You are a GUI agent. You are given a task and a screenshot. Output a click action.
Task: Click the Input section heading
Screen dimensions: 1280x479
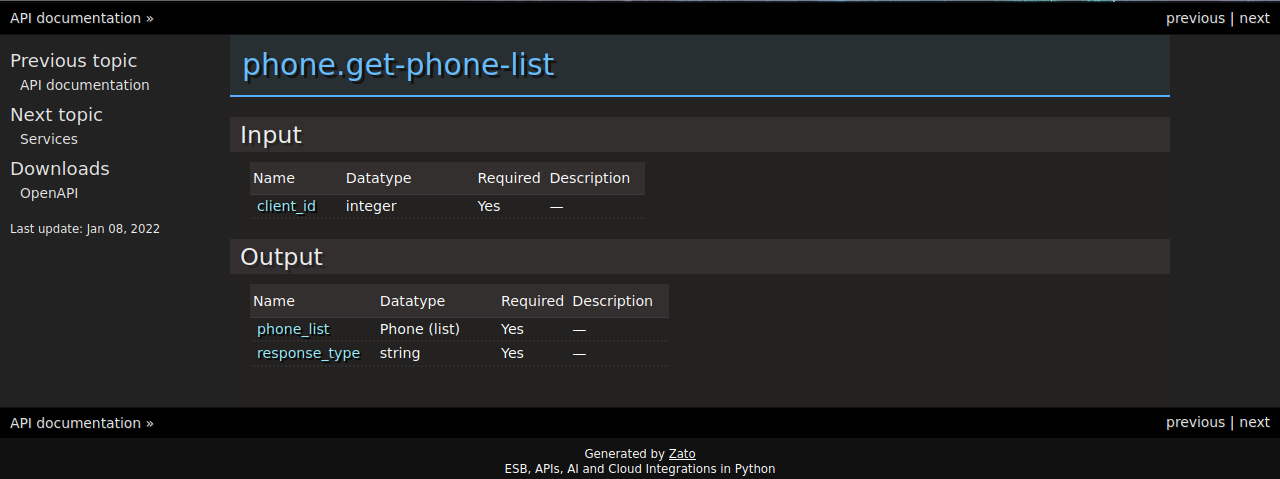(x=271, y=135)
